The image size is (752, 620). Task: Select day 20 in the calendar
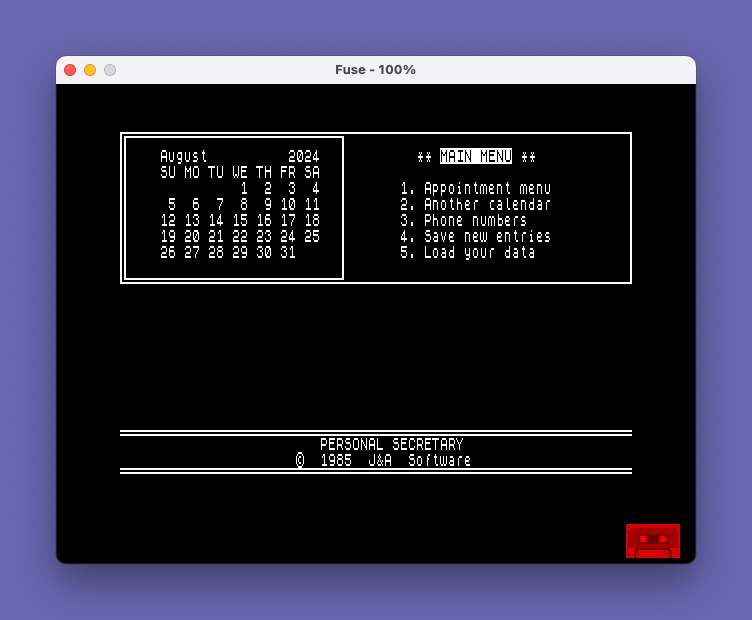click(x=192, y=236)
